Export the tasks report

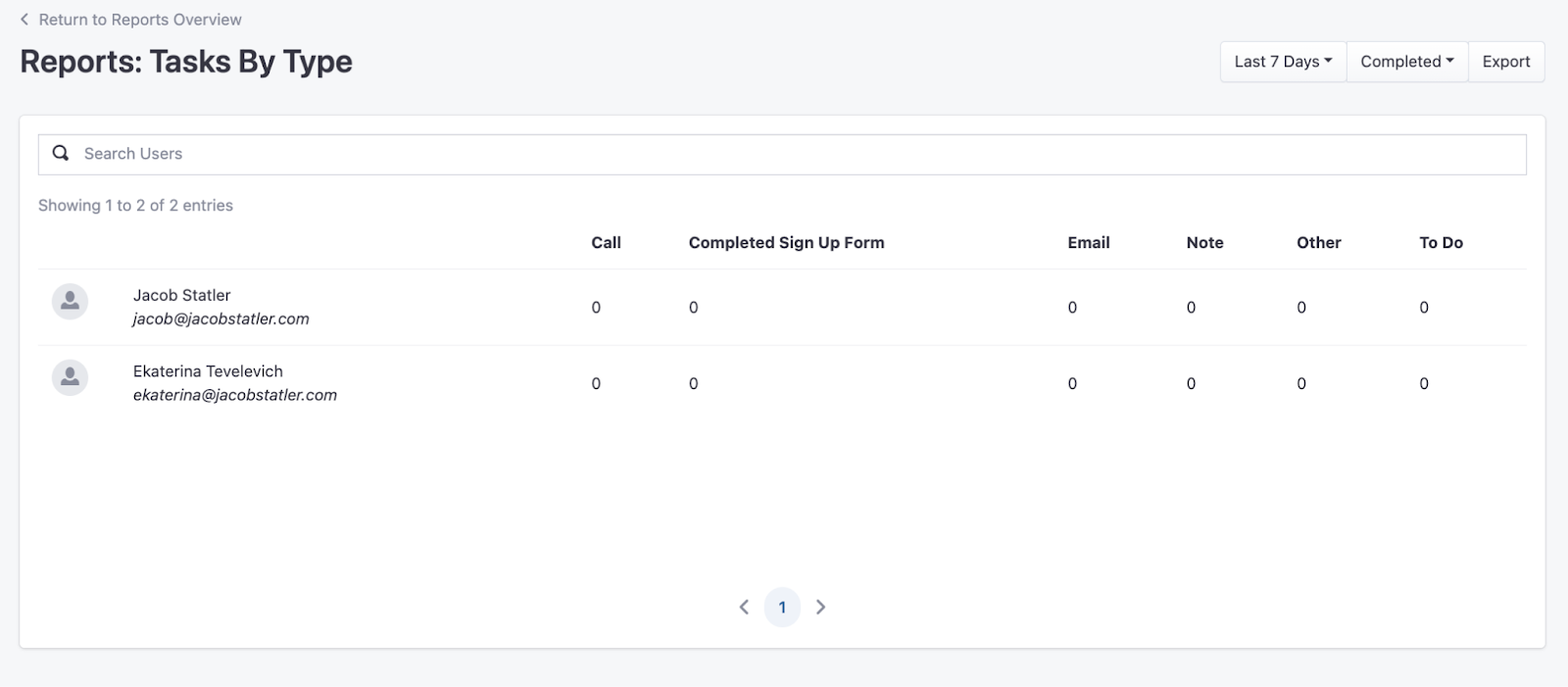coord(1506,62)
